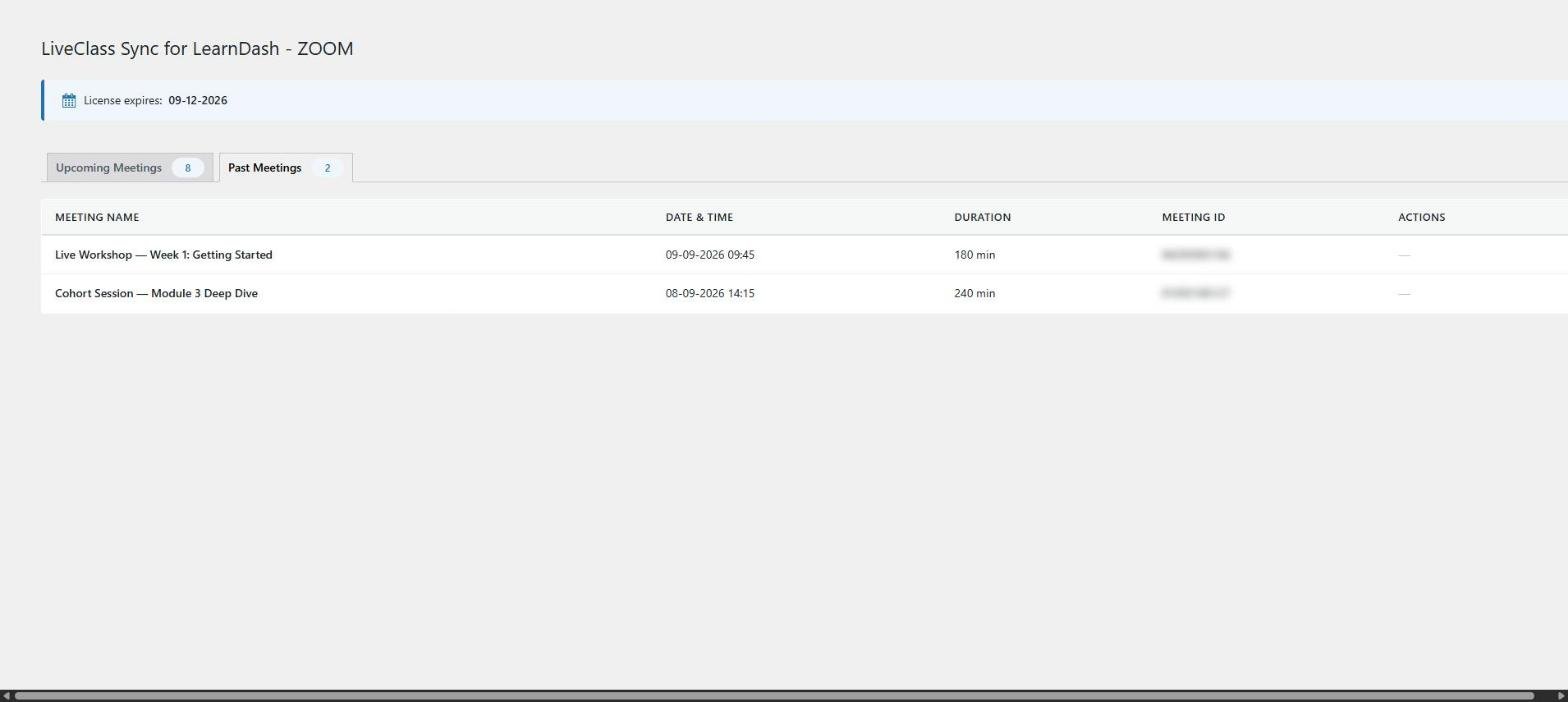This screenshot has width=1568, height=702.
Task: Click the Upcoming Meetings count badge 8
Action: coord(187,168)
